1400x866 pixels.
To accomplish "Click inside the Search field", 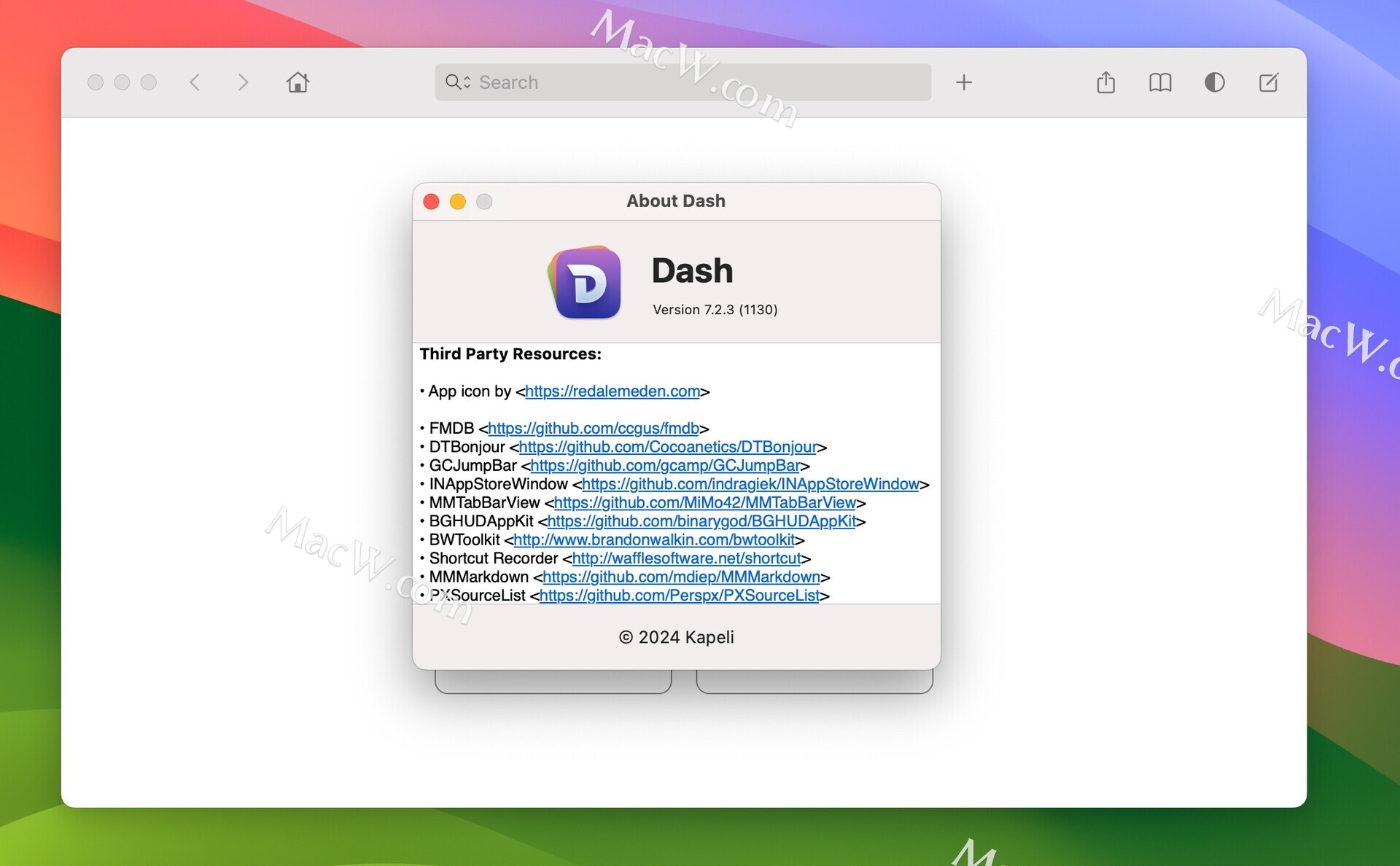I will [x=656, y=82].
